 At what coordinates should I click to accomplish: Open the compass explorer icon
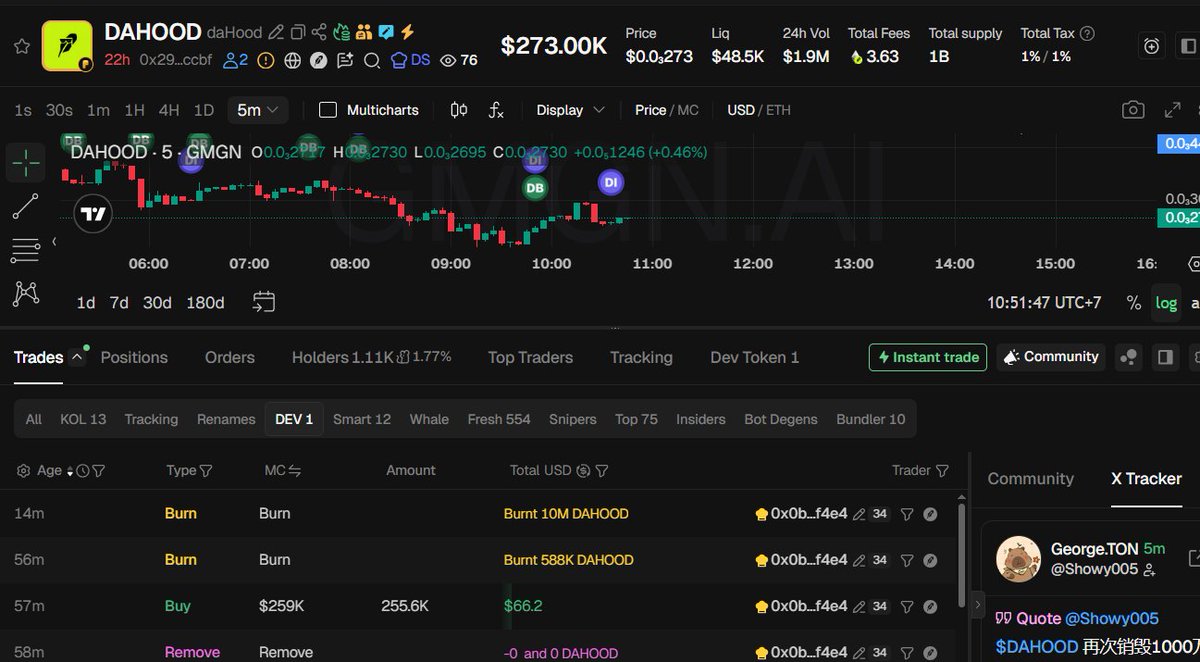tap(319, 60)
